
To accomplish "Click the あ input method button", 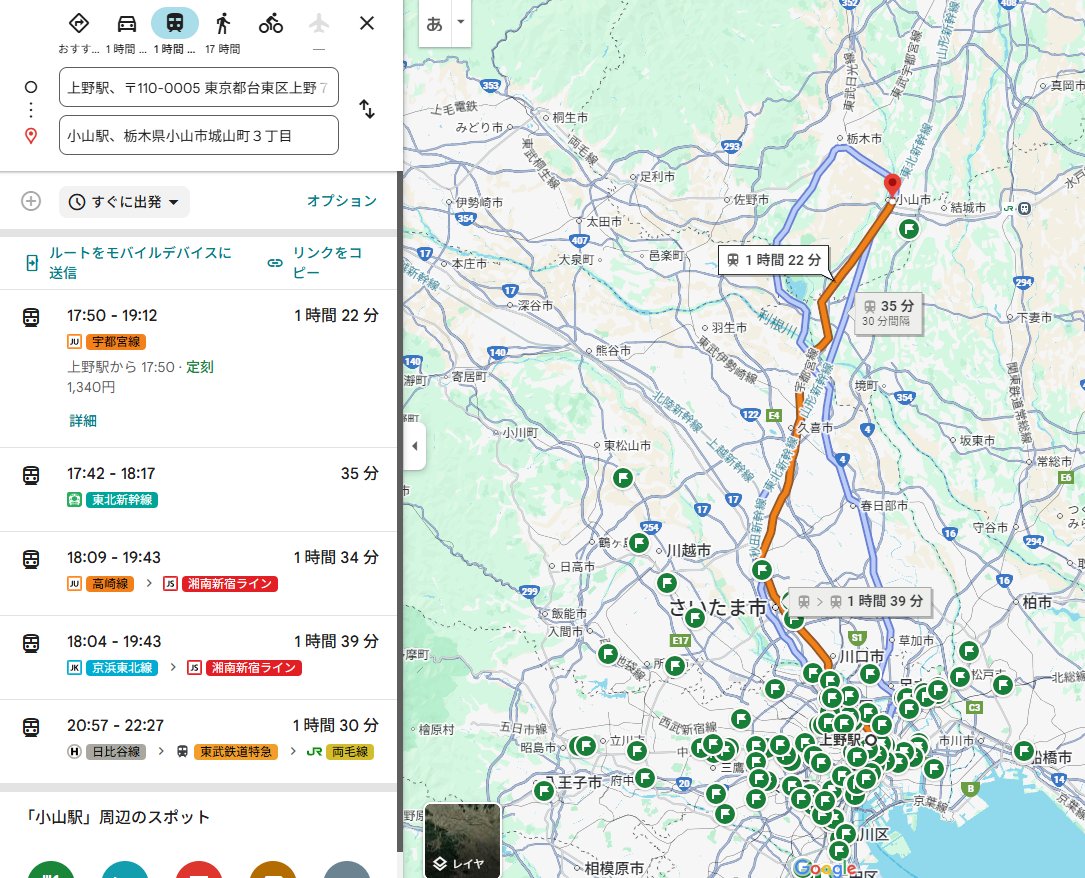I will [x=435, y=24].
